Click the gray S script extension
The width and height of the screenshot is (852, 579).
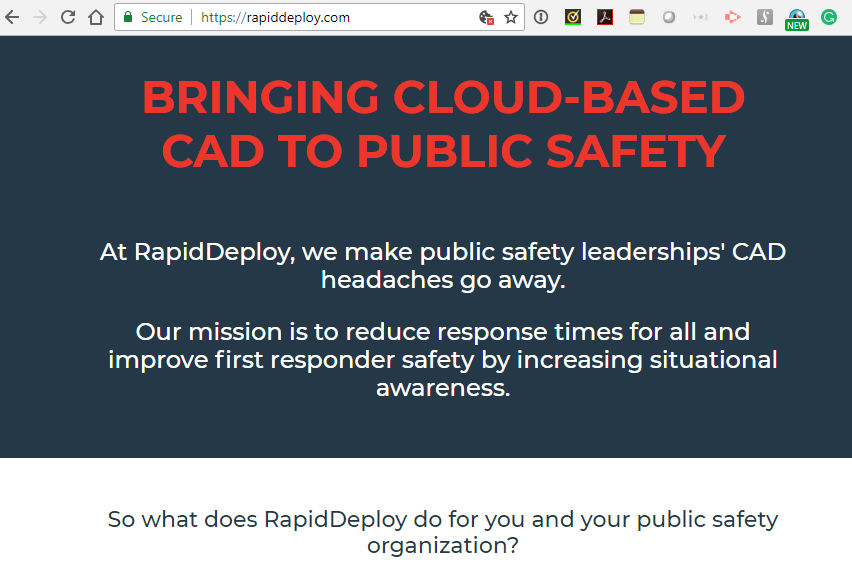click(765, 17)
